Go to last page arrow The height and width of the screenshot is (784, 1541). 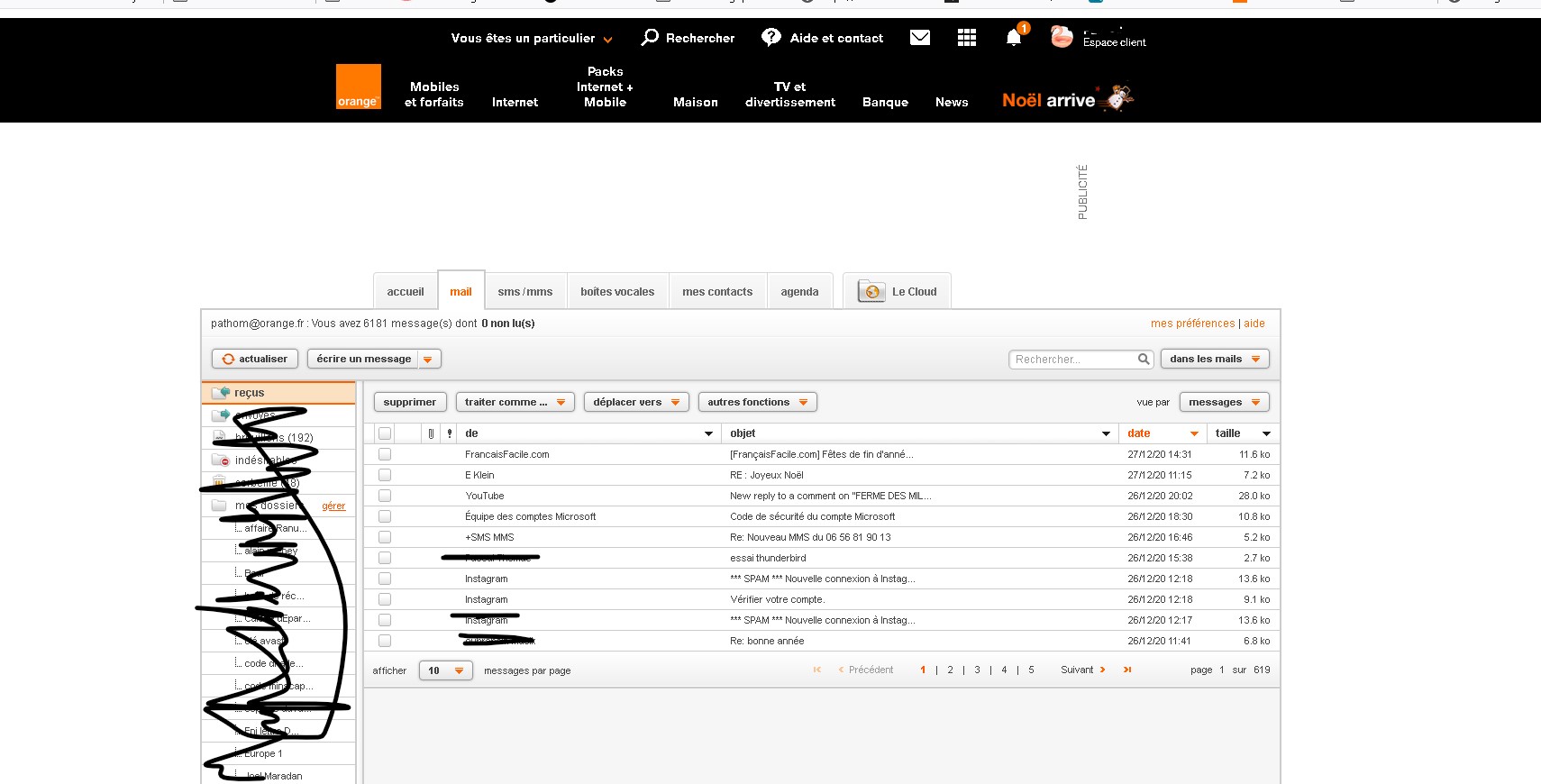pyautogui.click(x=1127, y=670)
